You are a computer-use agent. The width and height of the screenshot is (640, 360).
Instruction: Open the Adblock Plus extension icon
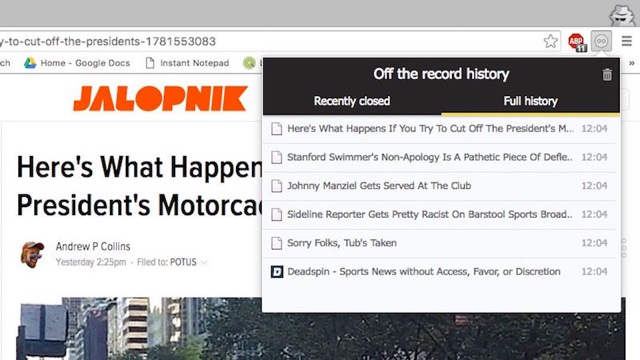tap(577, 42)
